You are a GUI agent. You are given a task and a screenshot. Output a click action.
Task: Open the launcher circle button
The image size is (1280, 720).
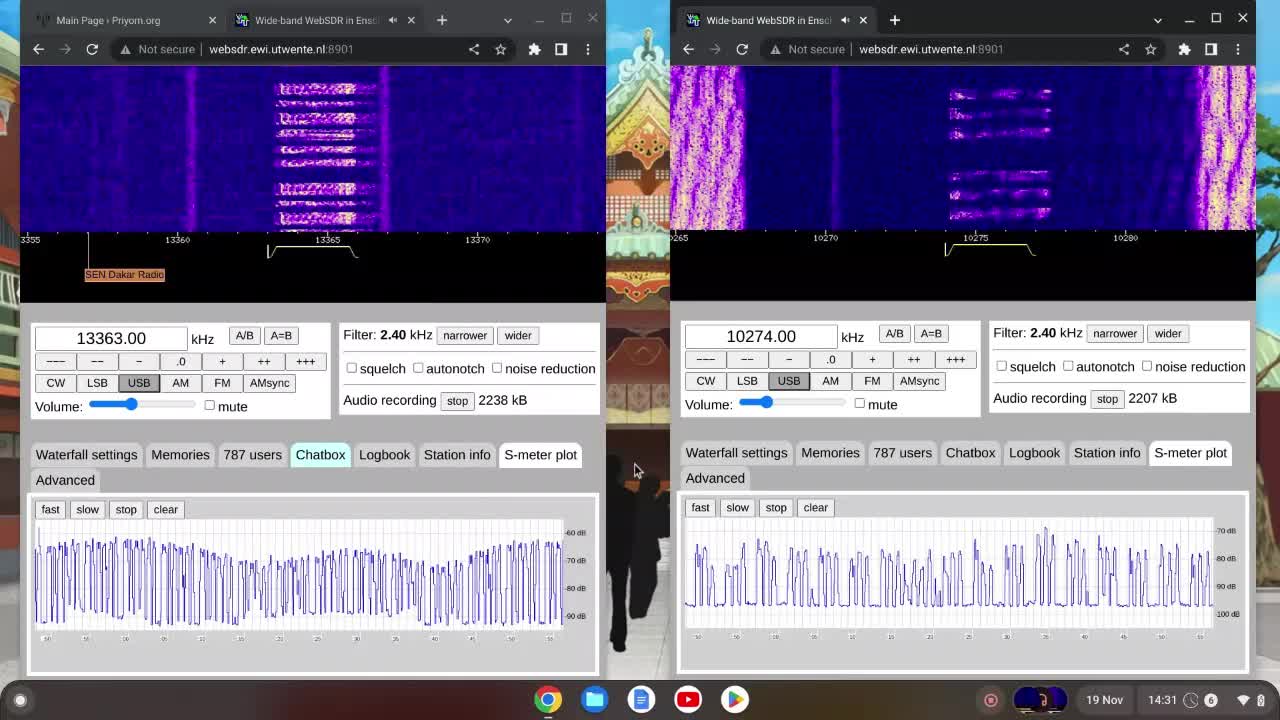point(20,700)
